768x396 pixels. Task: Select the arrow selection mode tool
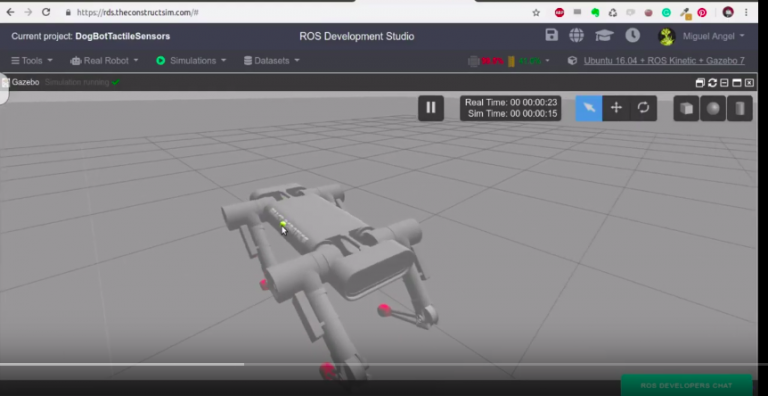click(x=589, y=108)
